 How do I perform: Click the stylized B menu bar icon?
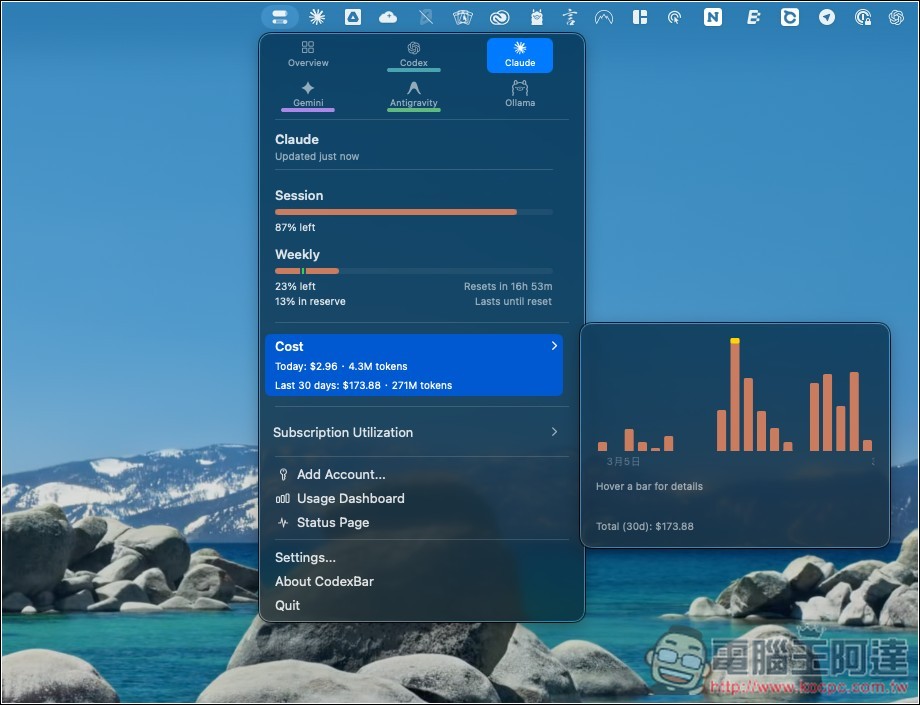pos(753,18)
